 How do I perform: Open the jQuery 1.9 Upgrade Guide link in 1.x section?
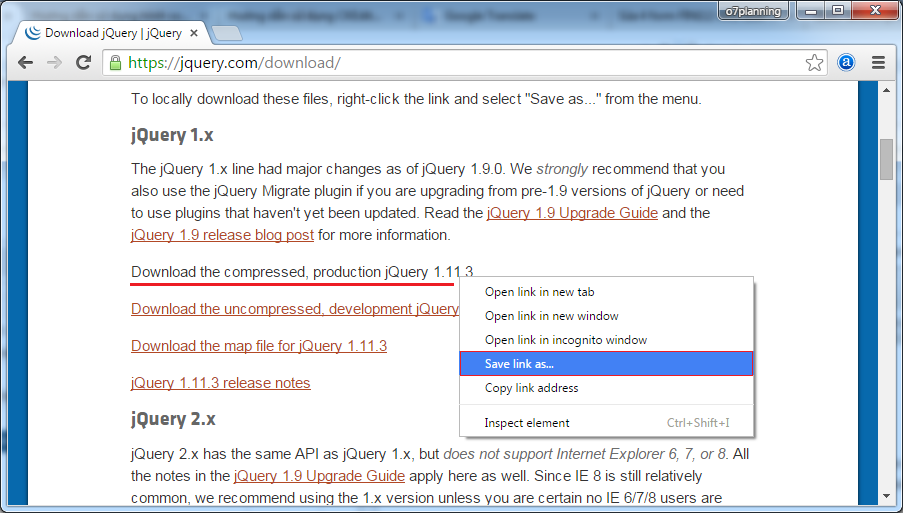tap(572, 213)
